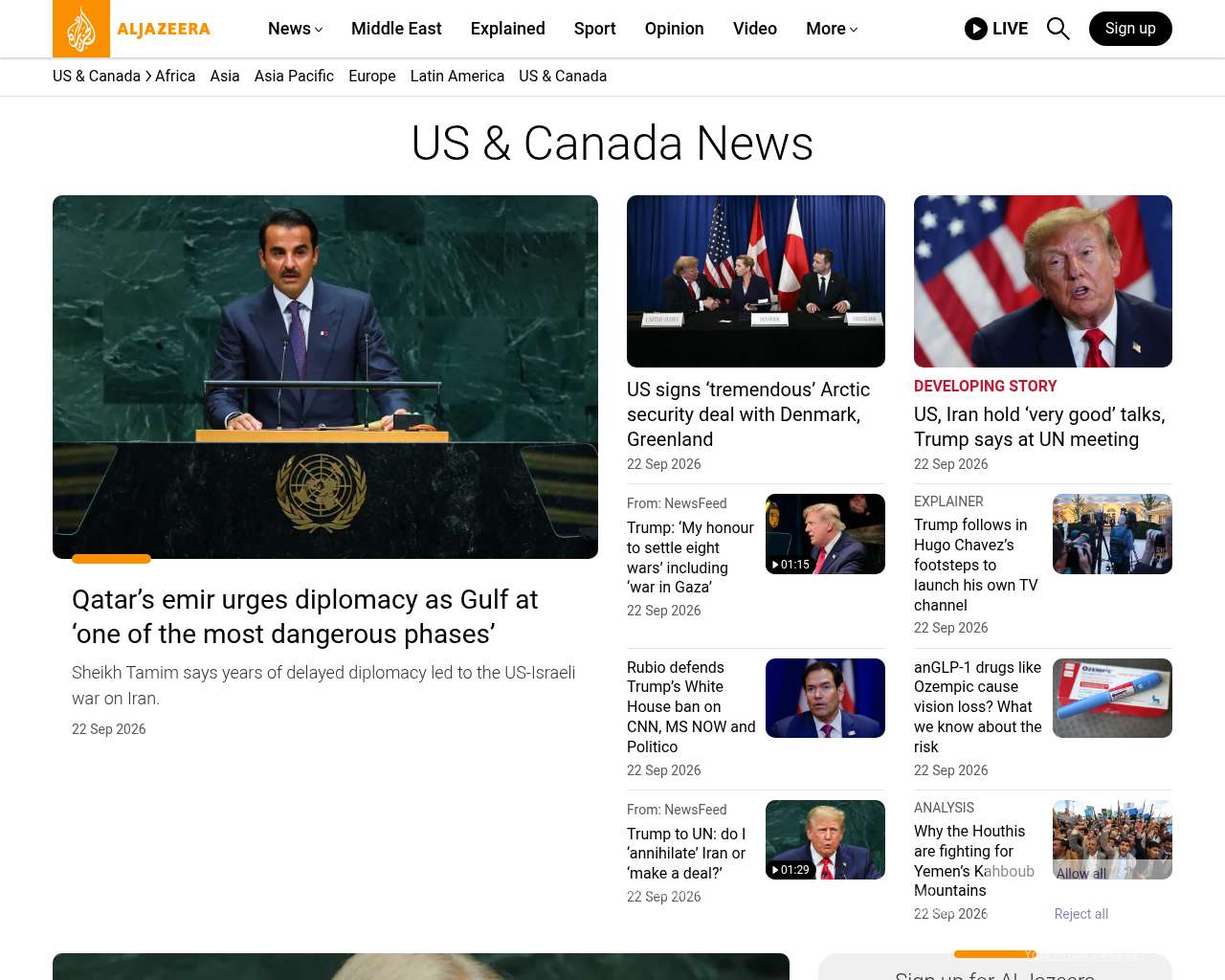The image size is (1225, 980).
Task: Click the breadcrumb chevron after US & Canada
Action: 148,76
